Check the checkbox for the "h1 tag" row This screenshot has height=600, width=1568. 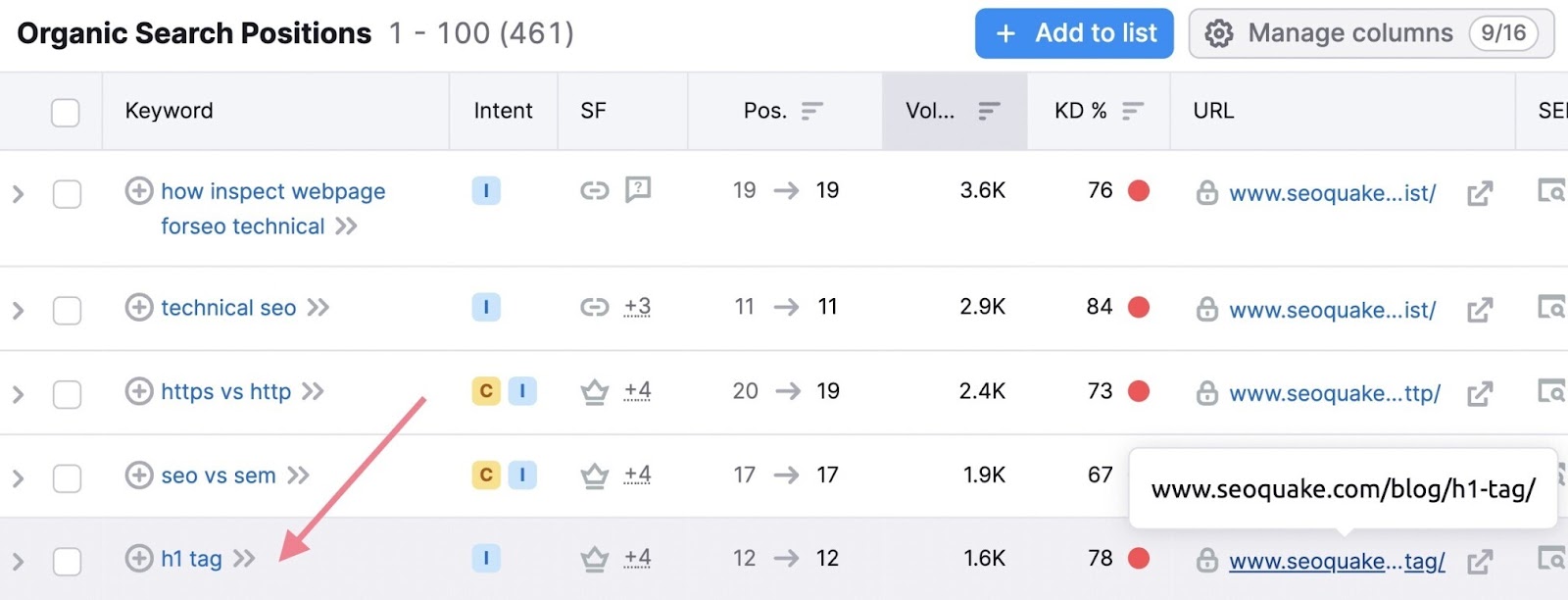(x=67, y=559)
